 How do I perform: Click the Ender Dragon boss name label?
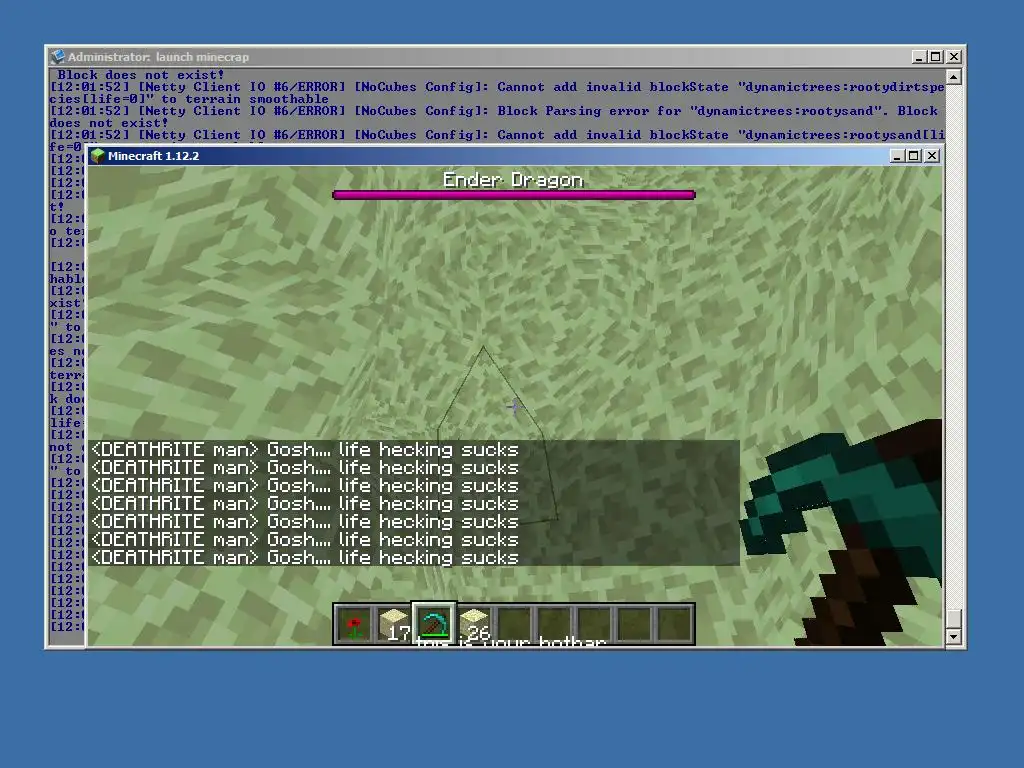pyautogui.click(x=513, y=180)
